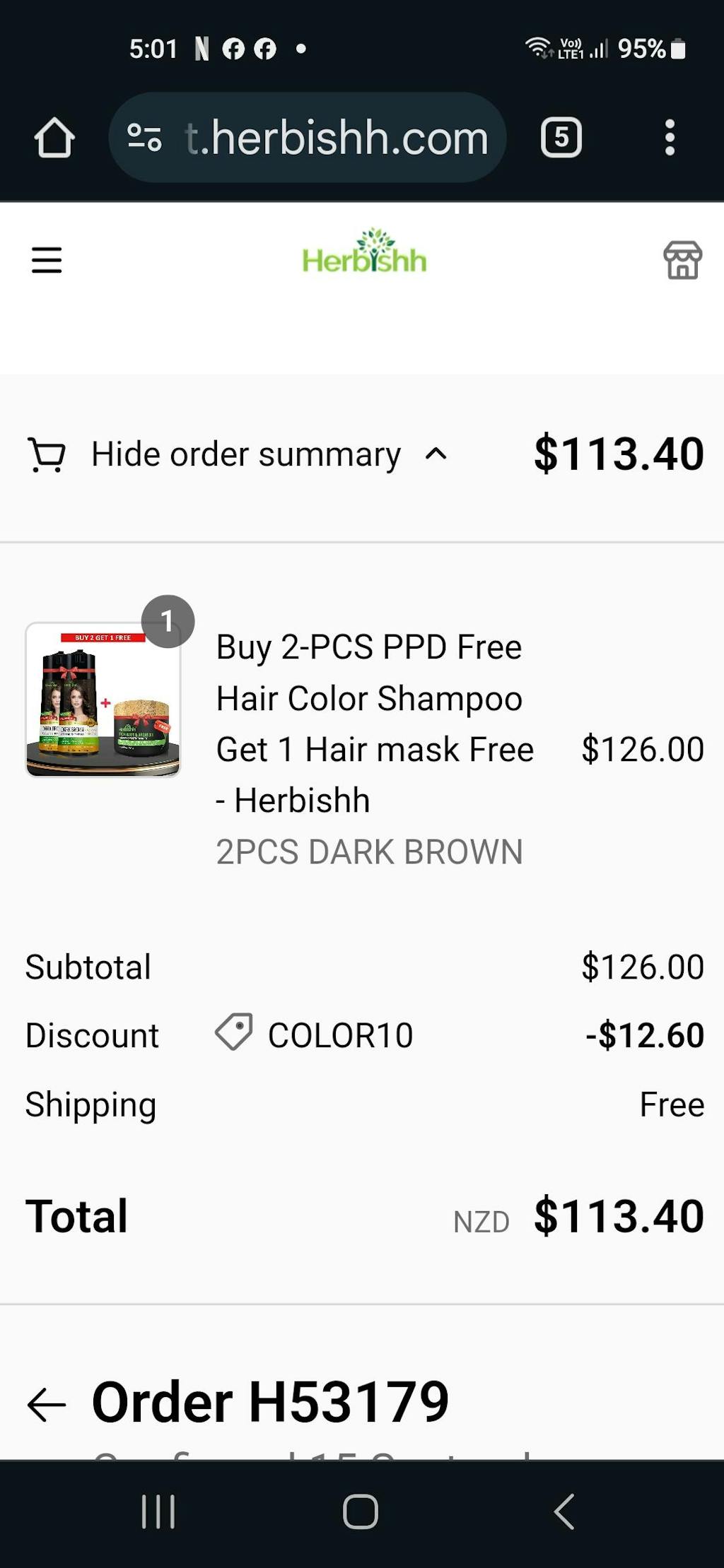Open the tab switcher showing 5 tabs
This screenshot has width=724, height=1568.
(x=561, y=137)
